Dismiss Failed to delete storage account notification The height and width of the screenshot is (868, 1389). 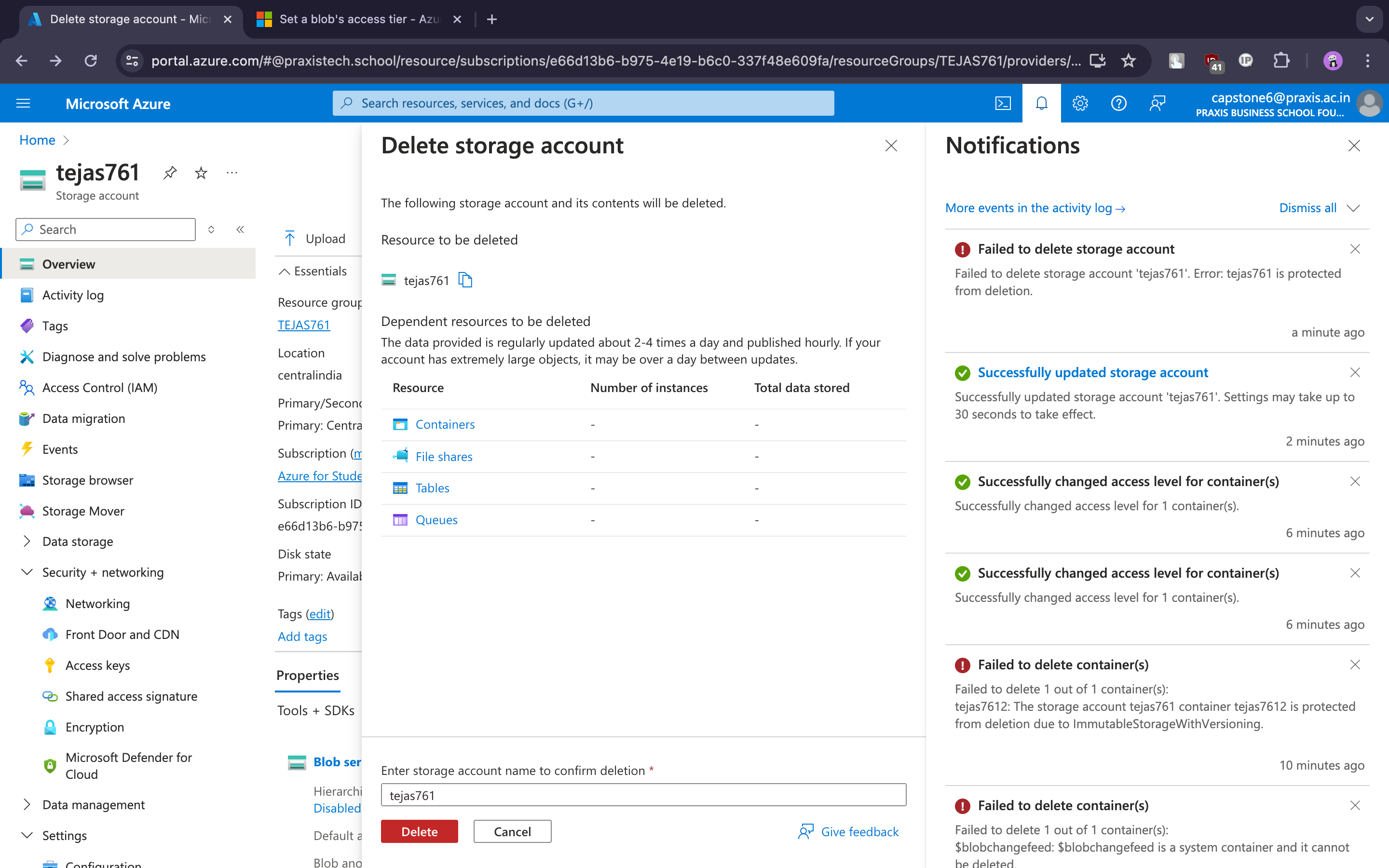(1355, 249)
